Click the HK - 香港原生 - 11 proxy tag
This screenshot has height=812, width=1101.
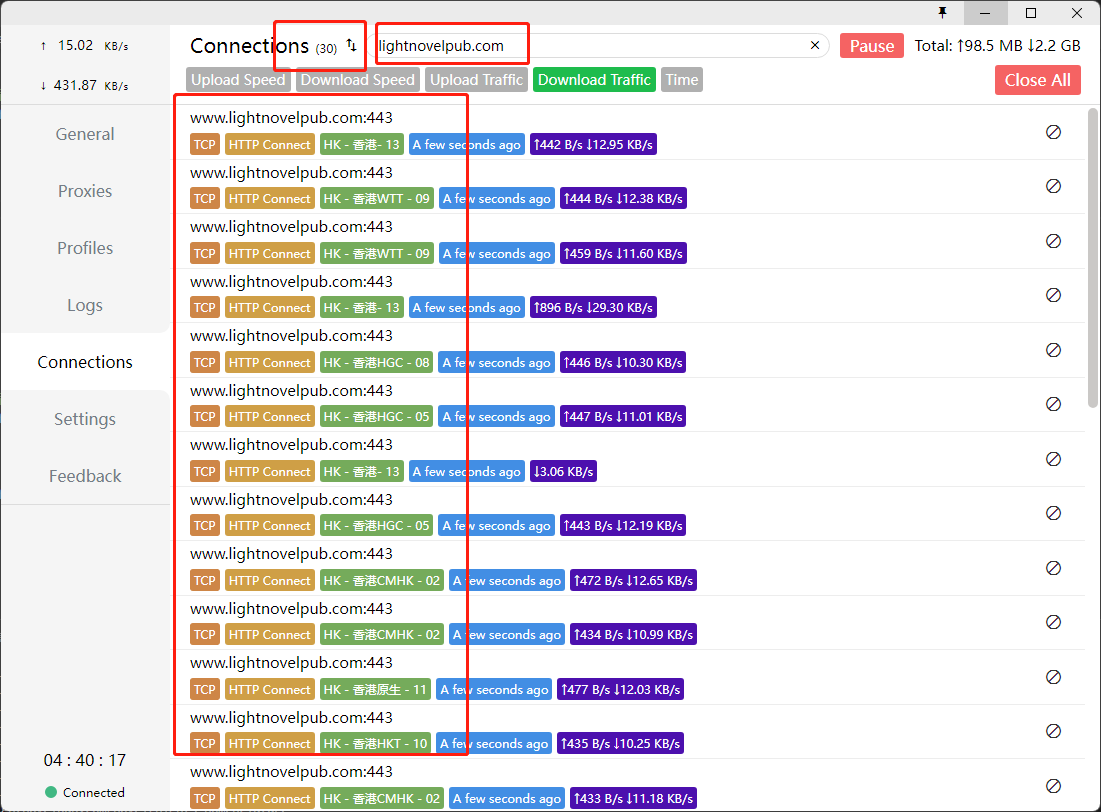pyautogui.click(x=375, y=689)
